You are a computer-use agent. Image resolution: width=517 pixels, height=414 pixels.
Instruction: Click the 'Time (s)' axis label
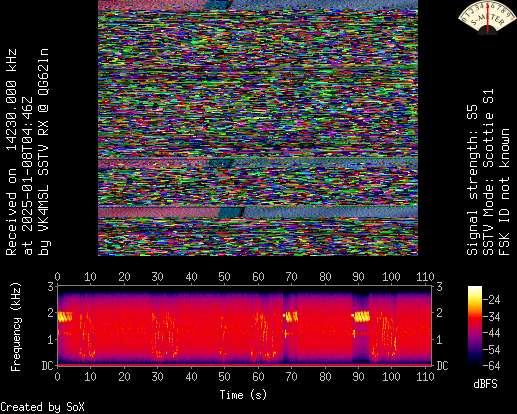[x=243, y=395]
